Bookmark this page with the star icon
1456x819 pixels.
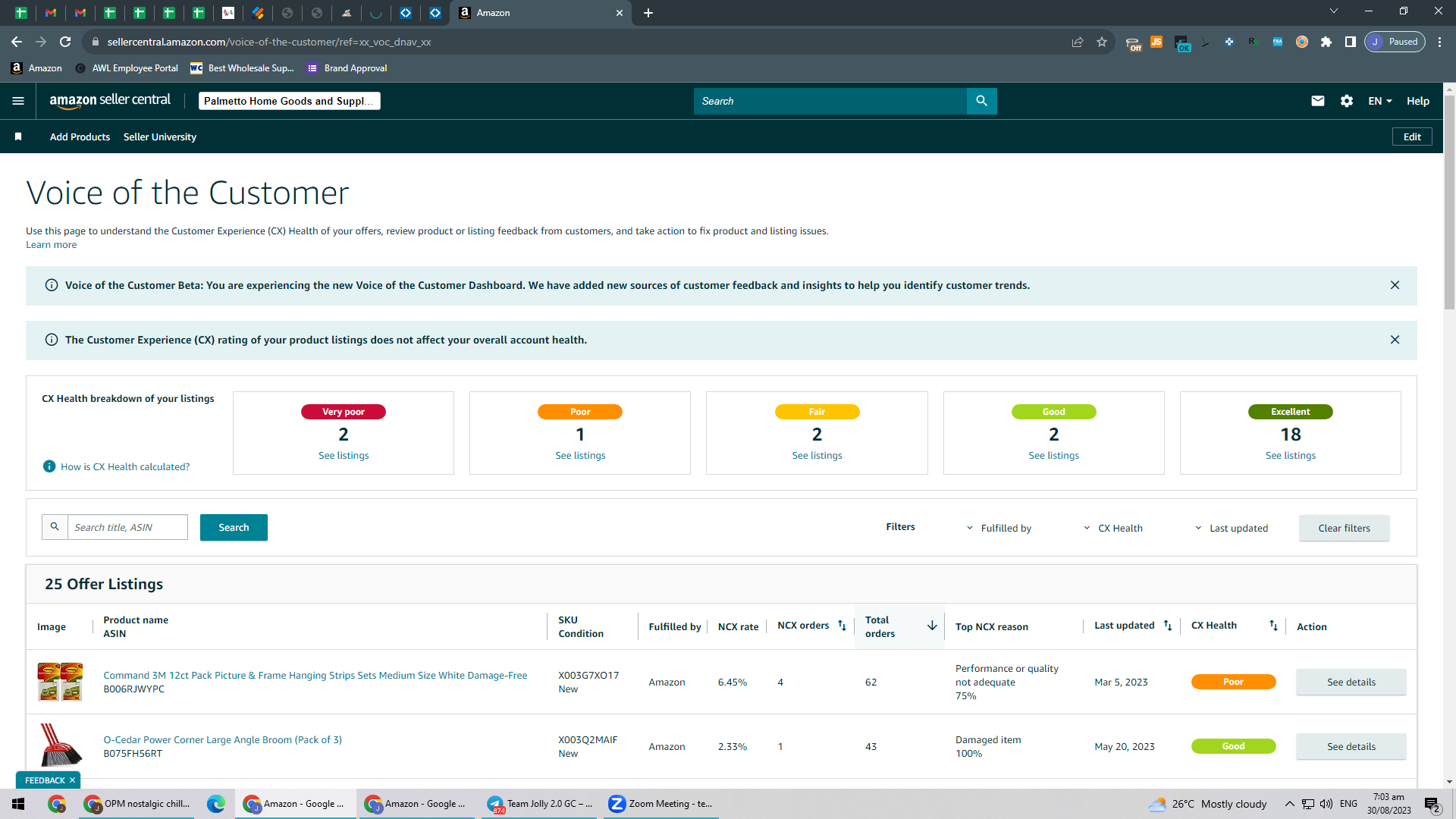(1102, 42)
